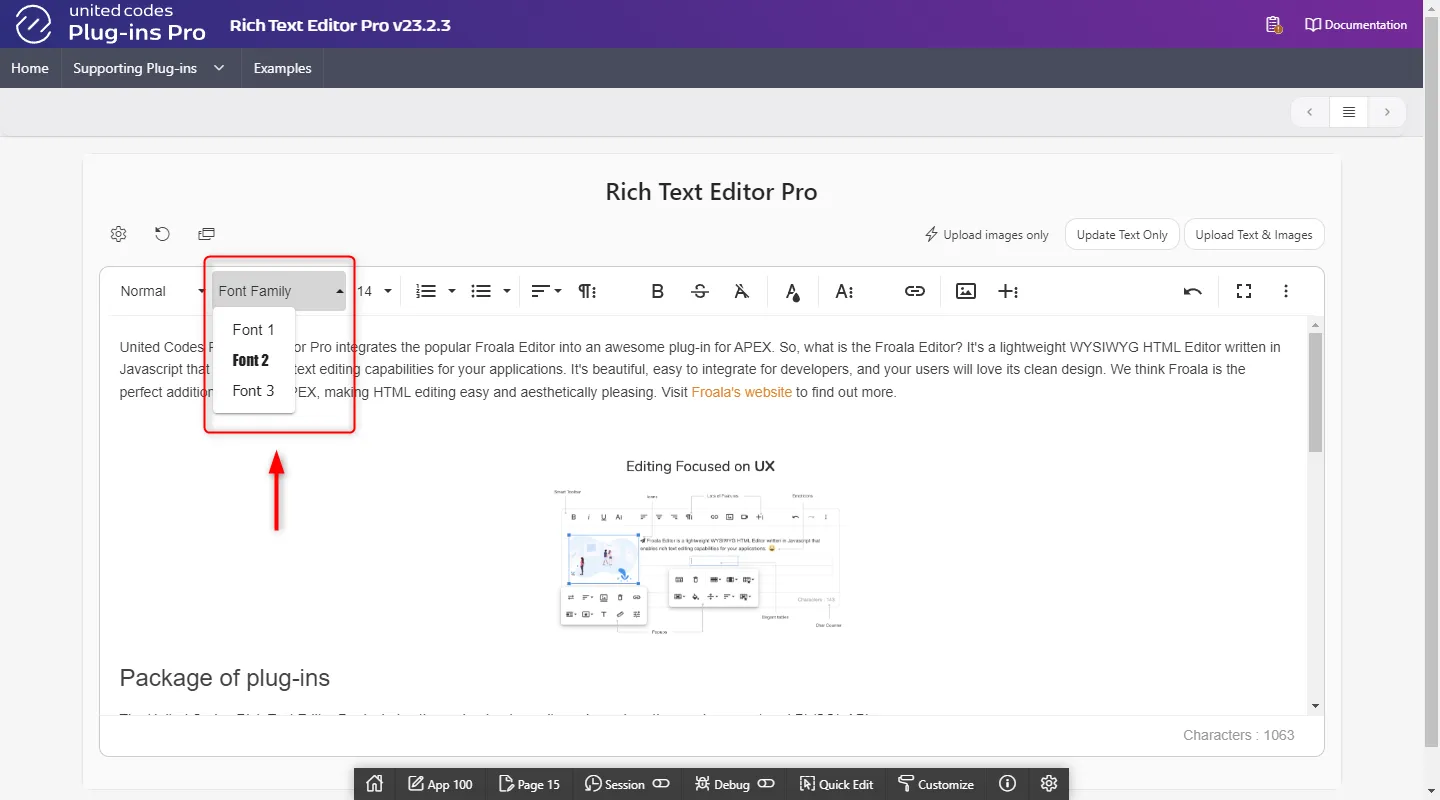Screen dimensions: 1440x800
Task: Select Font 2 from the font list
Action: tap(251, 360)
